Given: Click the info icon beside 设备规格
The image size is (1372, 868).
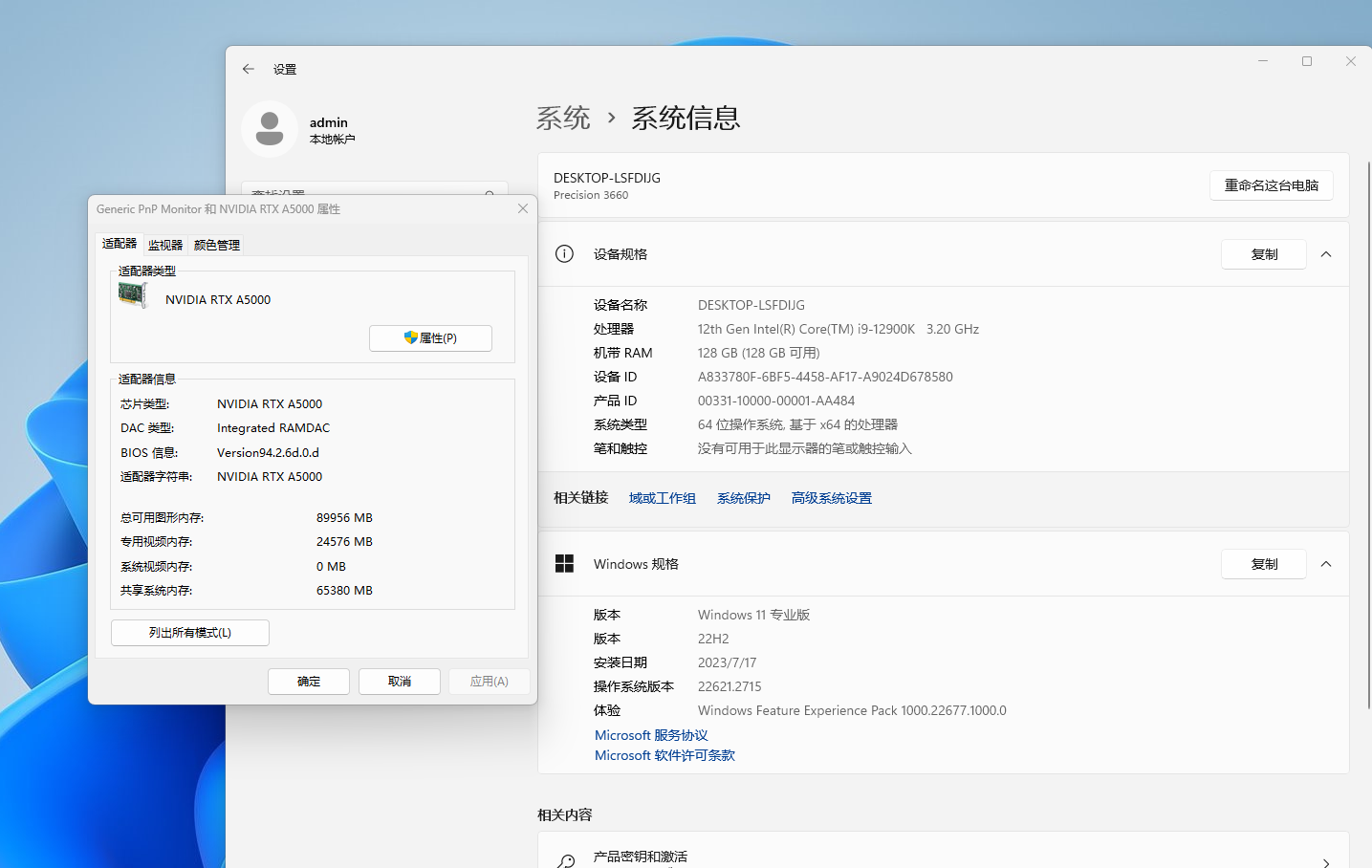Looking at the screenshot, I should coord(565,253).
